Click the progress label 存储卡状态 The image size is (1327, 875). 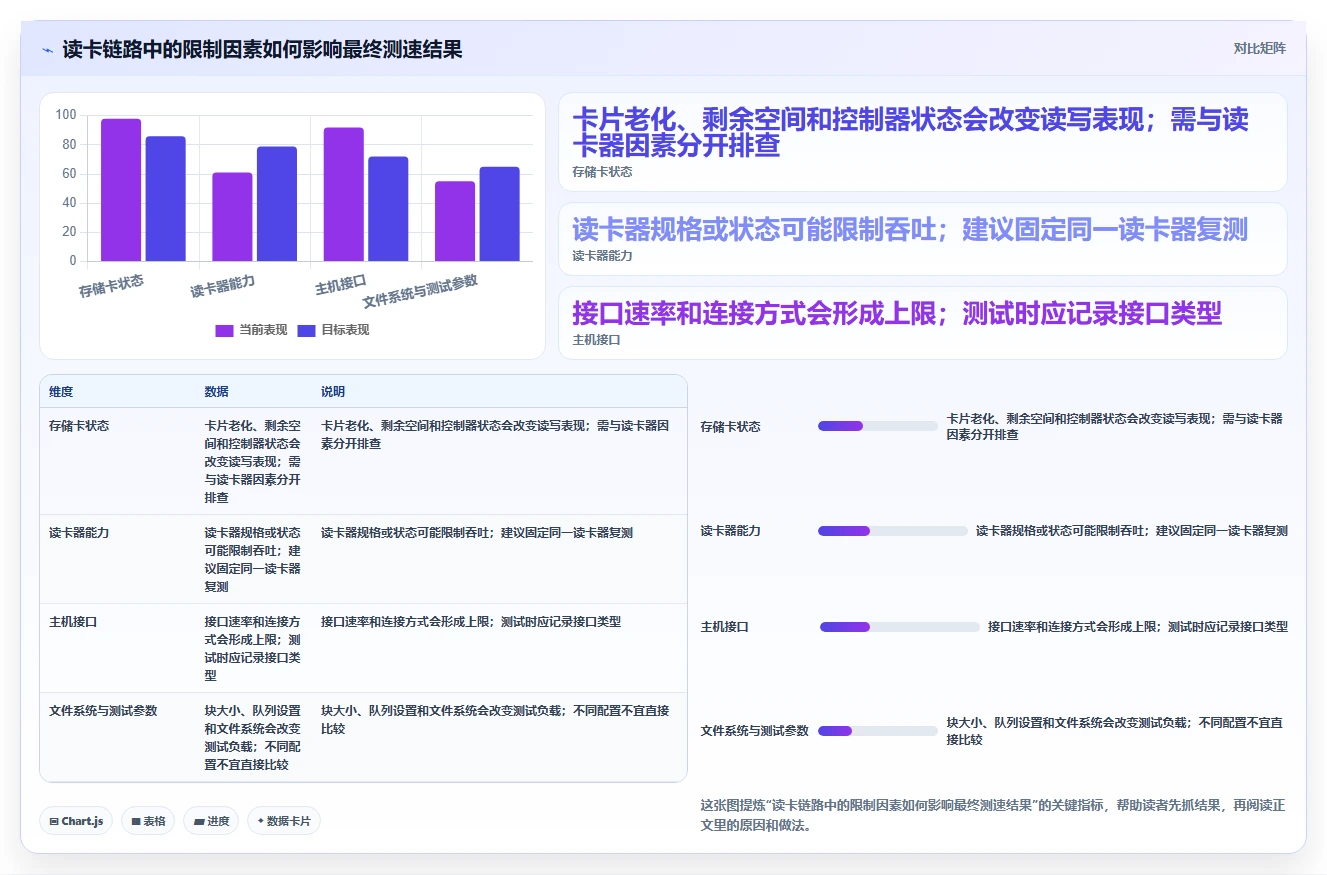pos(730,427)
